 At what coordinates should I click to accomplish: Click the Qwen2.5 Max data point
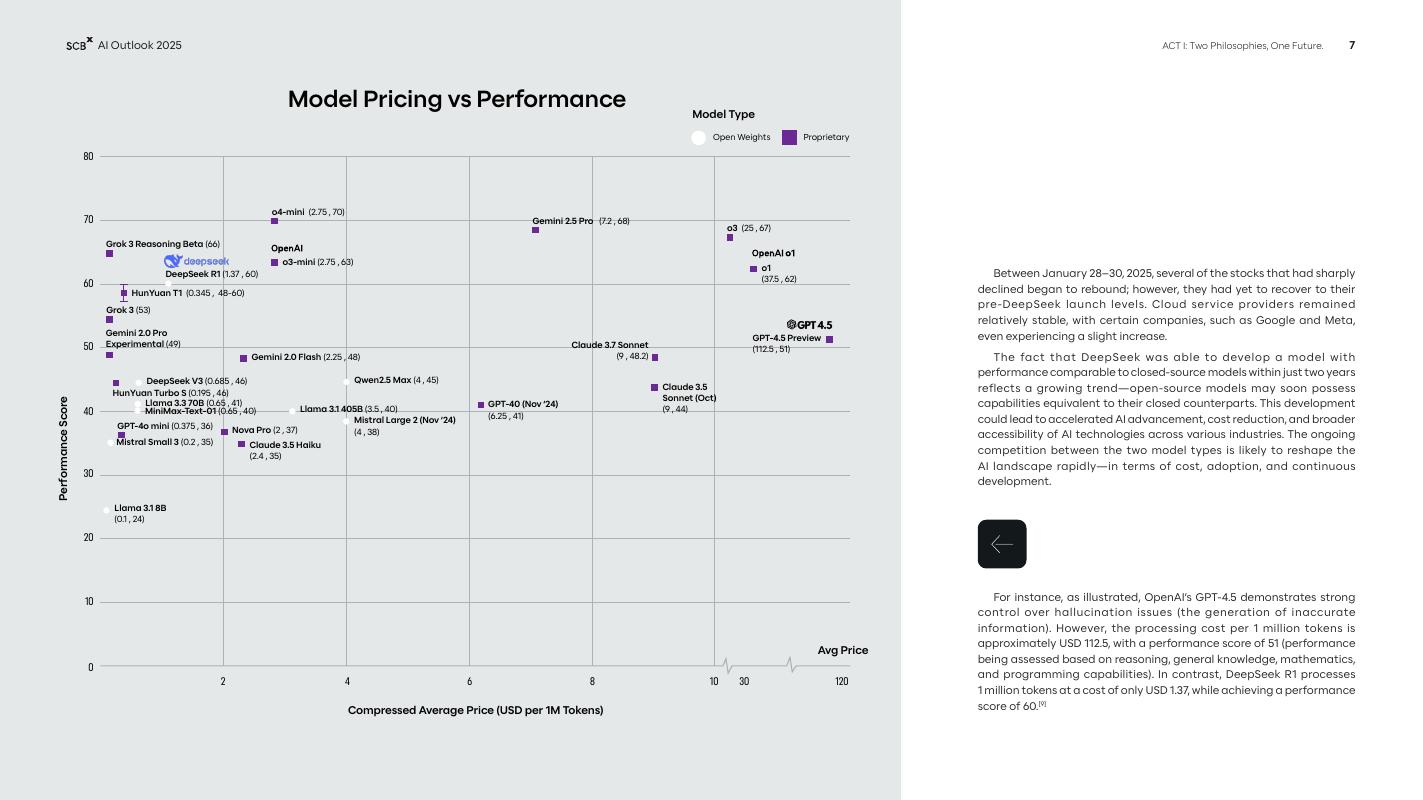(347, 382)
